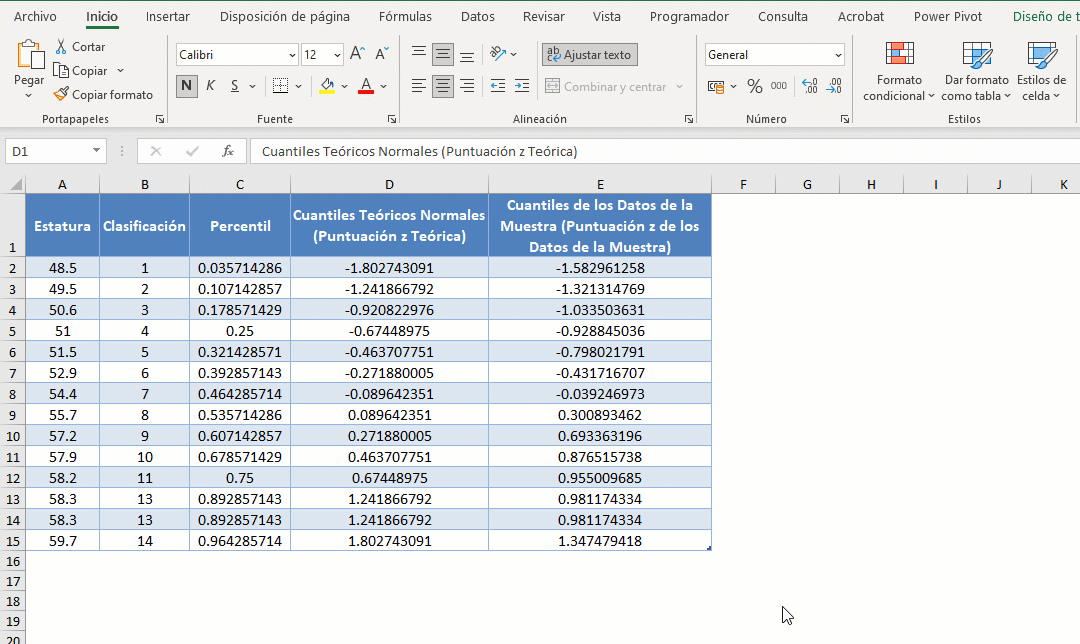Click the Formato condicional icon
This screenshot has width=1080, height=644.
(900, 54)
